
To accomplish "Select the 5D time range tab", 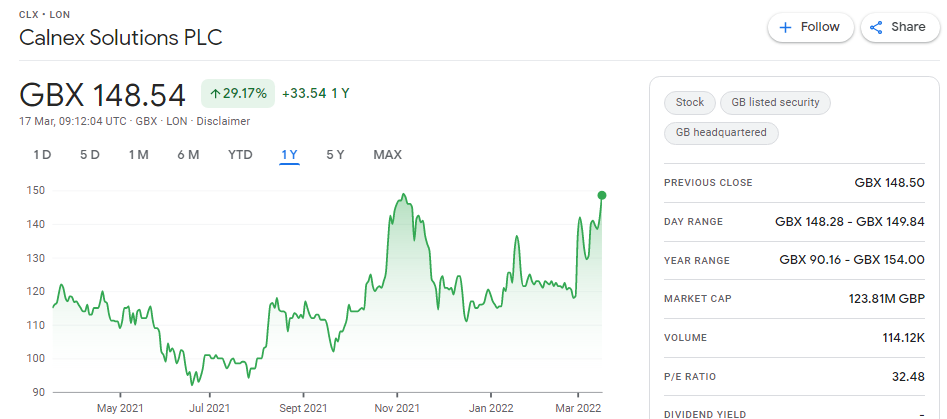I will click(x=90, y=155).
